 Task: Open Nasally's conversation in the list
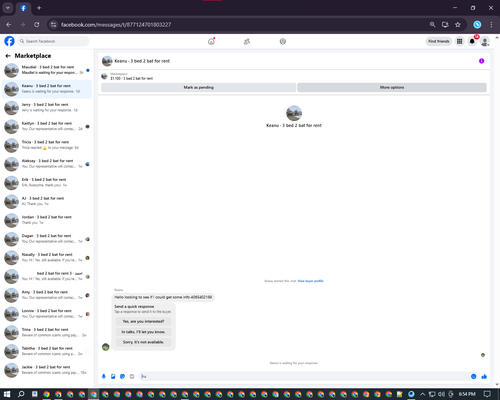(47, 257)
